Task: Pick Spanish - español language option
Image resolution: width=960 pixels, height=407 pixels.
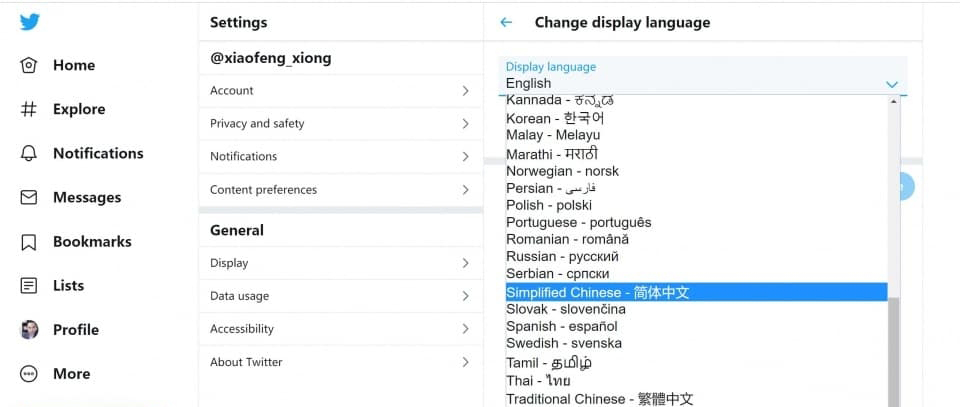Action: point(561,326)
